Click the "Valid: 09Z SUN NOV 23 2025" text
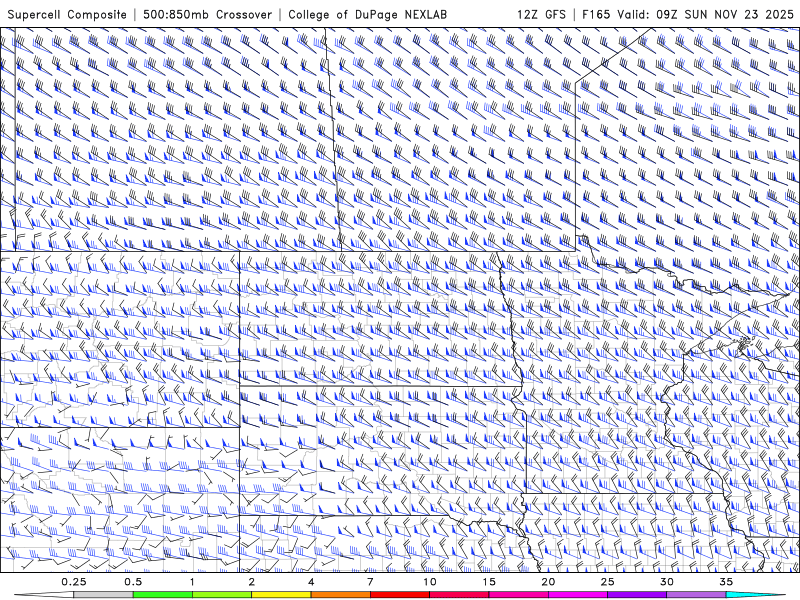The height and width of the screenshot is (600, 800). [706, 15]
